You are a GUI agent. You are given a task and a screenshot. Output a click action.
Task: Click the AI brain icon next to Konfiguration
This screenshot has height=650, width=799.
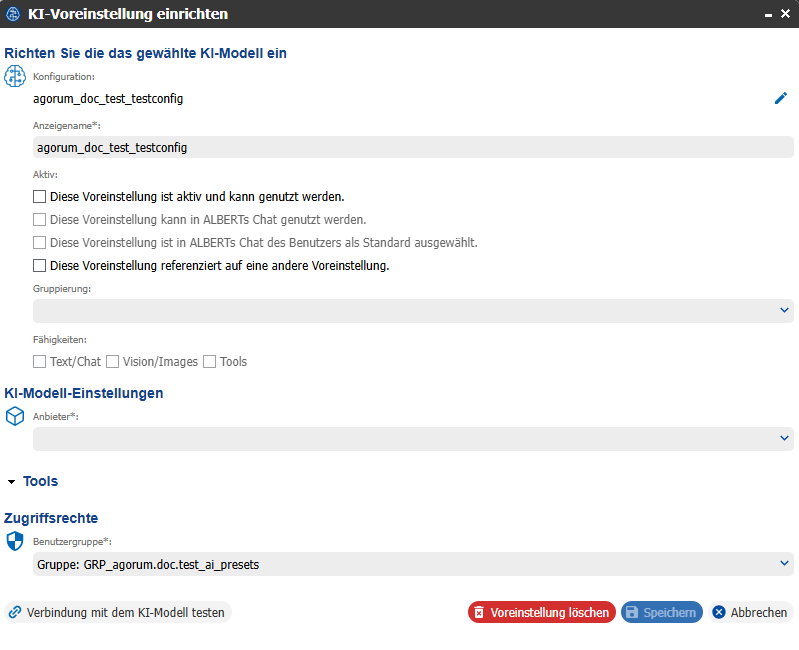click(15, 76)
